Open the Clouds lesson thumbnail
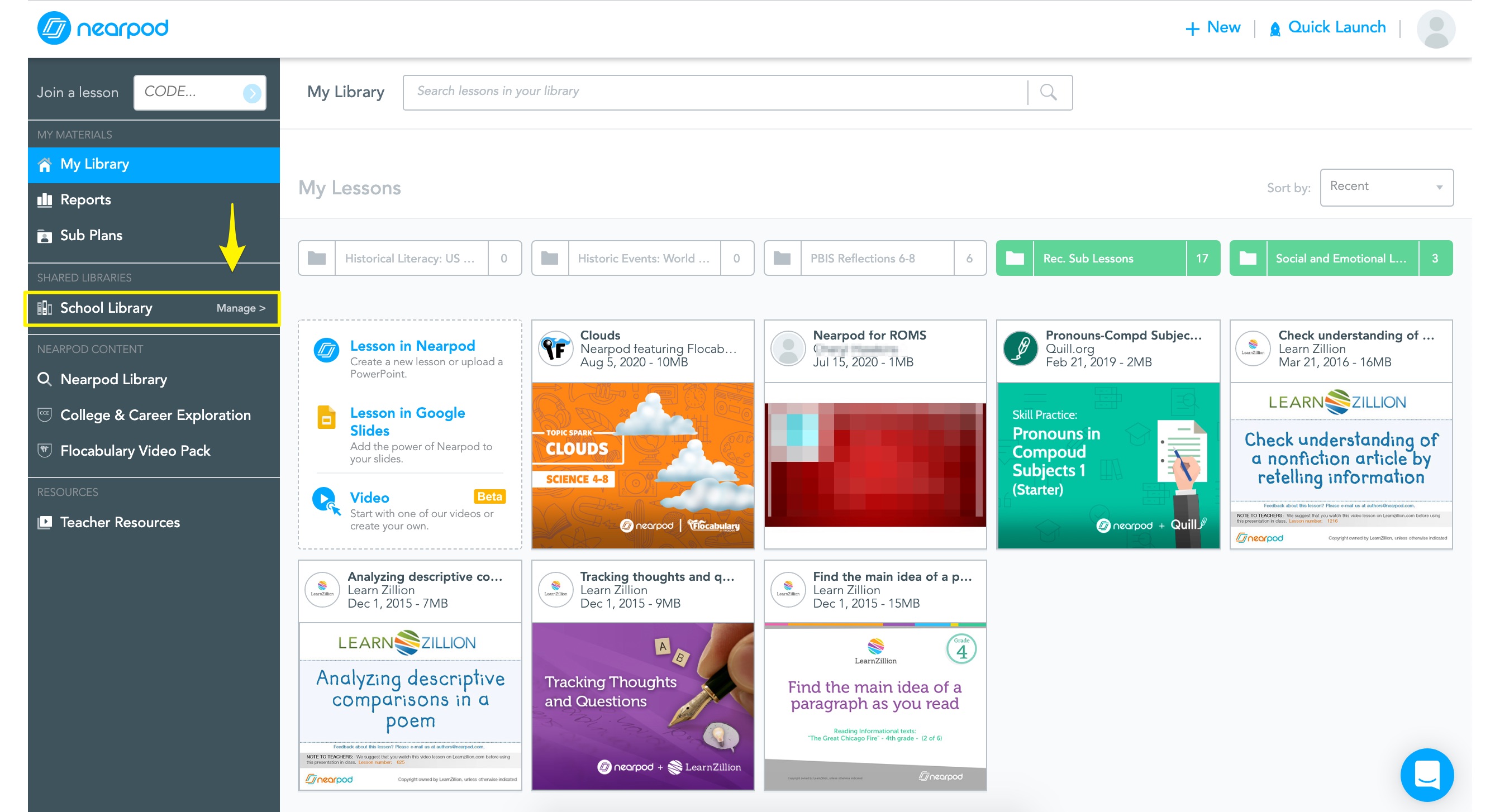Image resolution: width=1495 pixels, height=812 pixels. (x=642, y=465)
